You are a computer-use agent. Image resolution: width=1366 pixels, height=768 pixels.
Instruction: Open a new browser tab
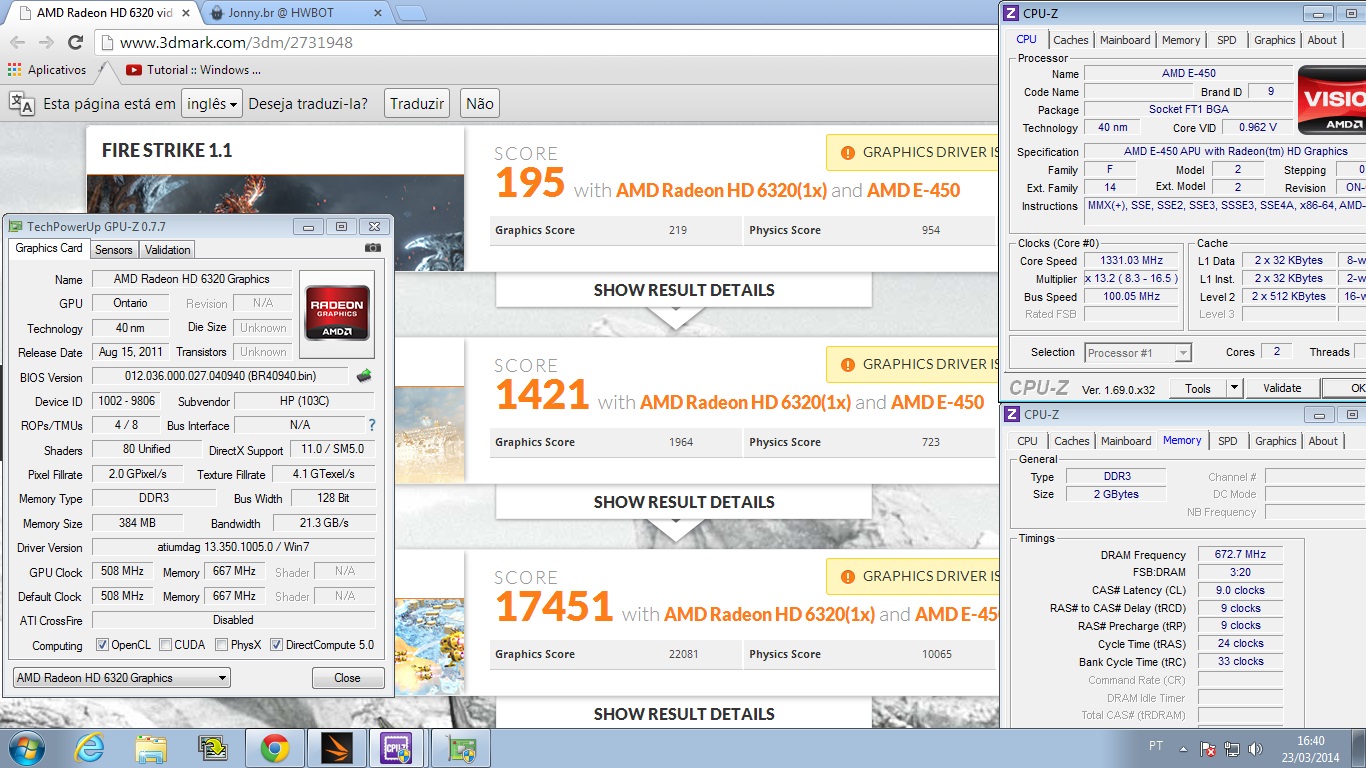point(410,14)
